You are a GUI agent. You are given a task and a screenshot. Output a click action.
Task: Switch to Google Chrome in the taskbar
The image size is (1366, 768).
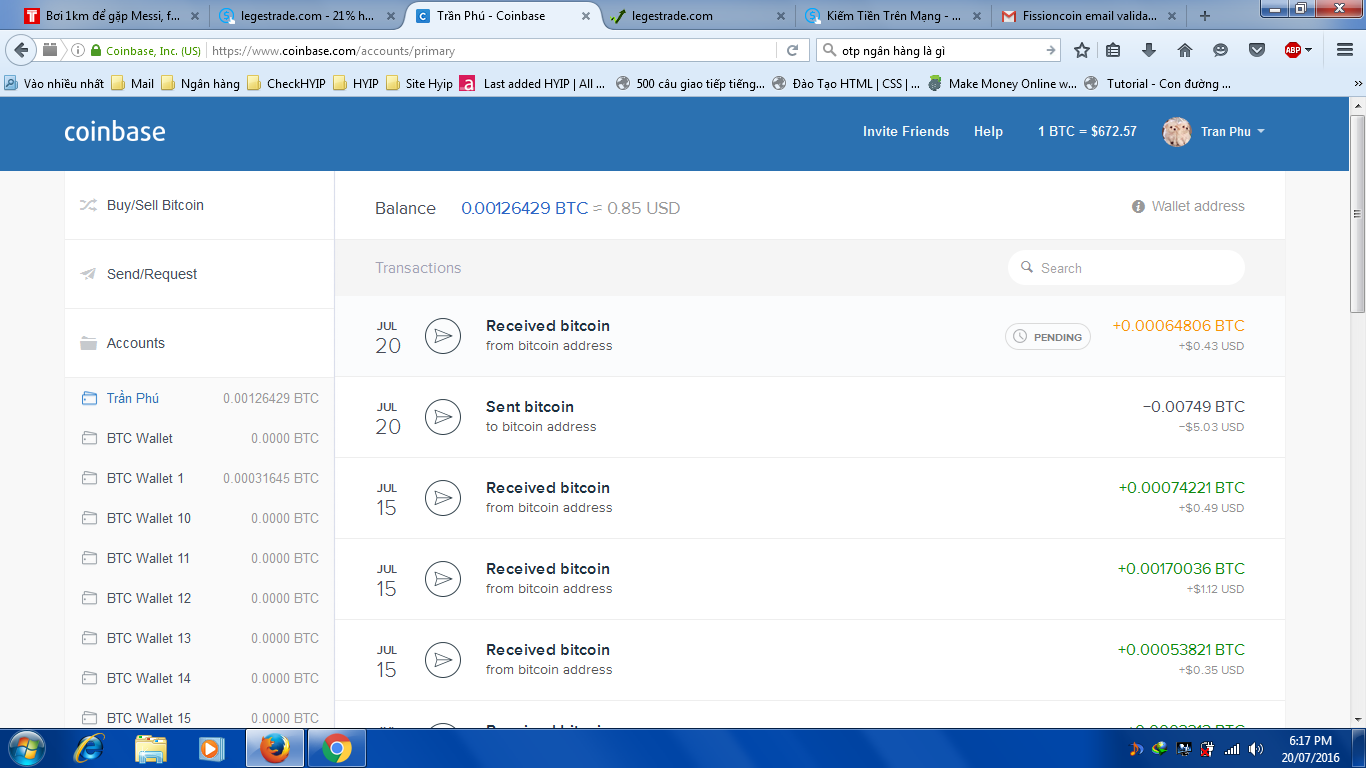tap(337, 748)
